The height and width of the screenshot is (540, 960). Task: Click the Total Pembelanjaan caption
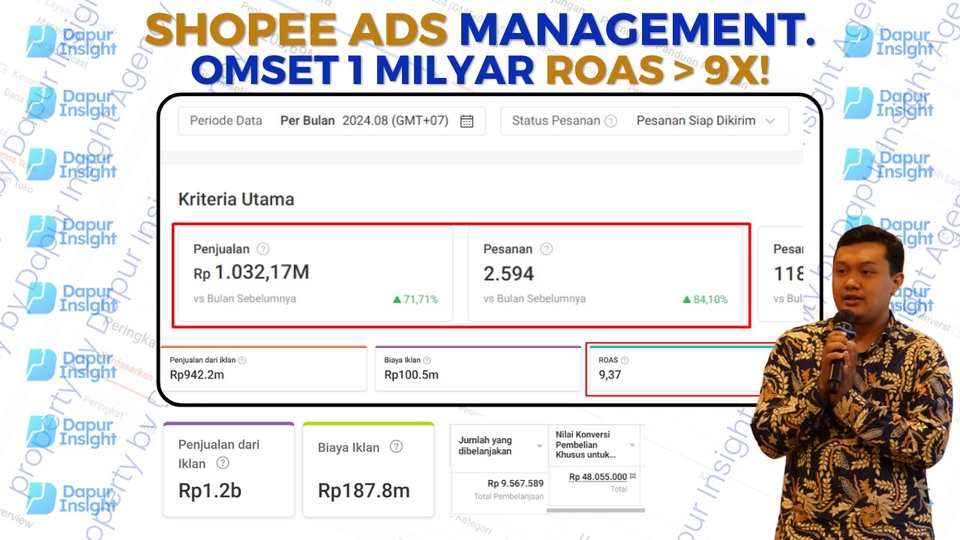coord(509,497)
